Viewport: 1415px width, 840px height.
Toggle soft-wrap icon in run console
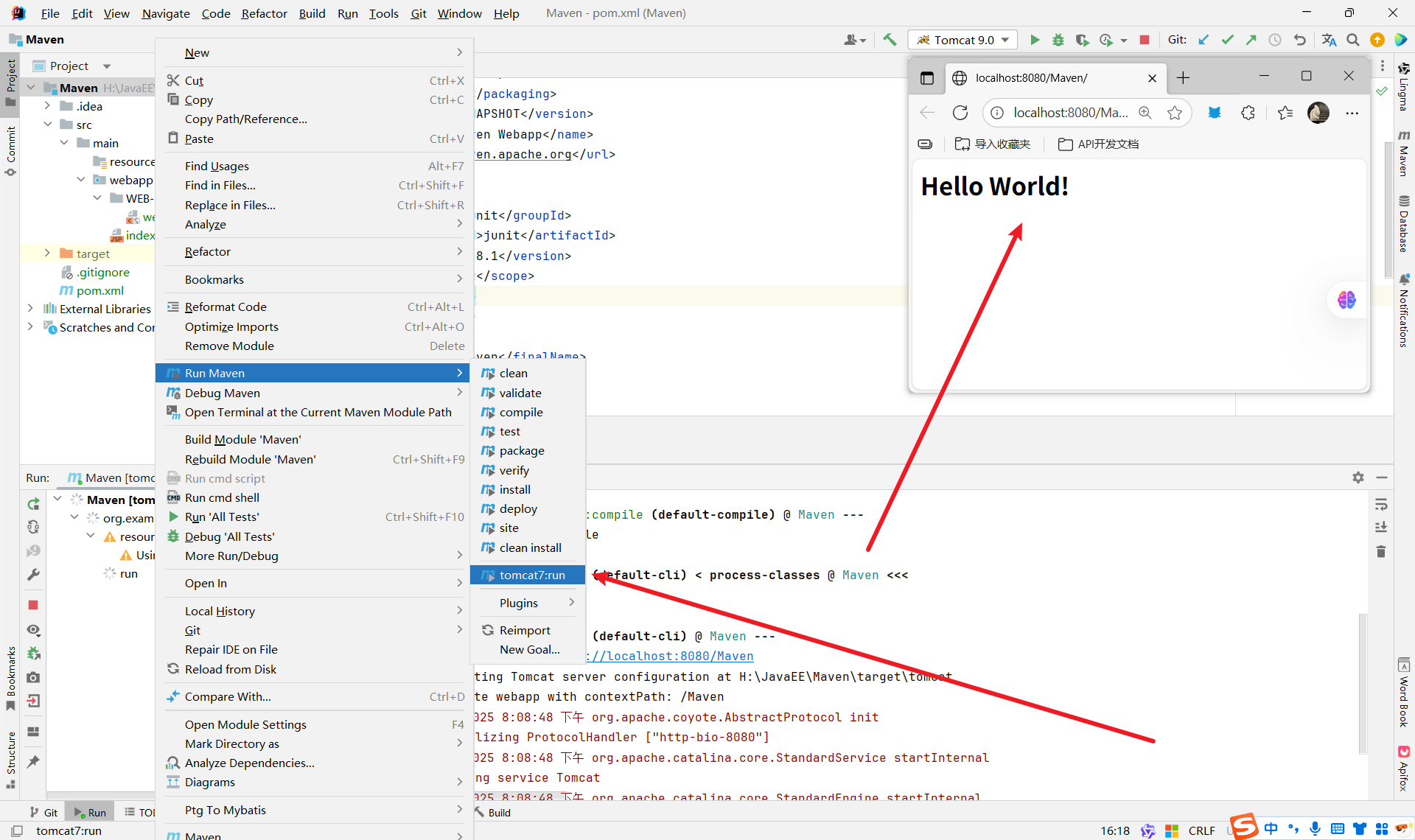[x=1381, y=505]
